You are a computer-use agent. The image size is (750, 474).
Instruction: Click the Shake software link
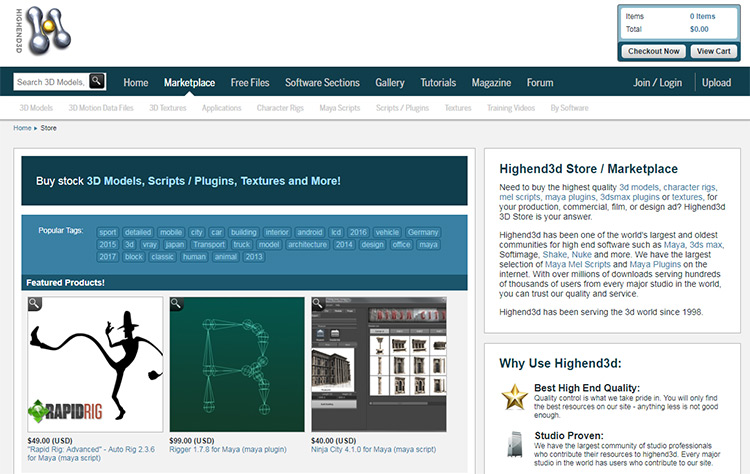(x=555, y=254)
